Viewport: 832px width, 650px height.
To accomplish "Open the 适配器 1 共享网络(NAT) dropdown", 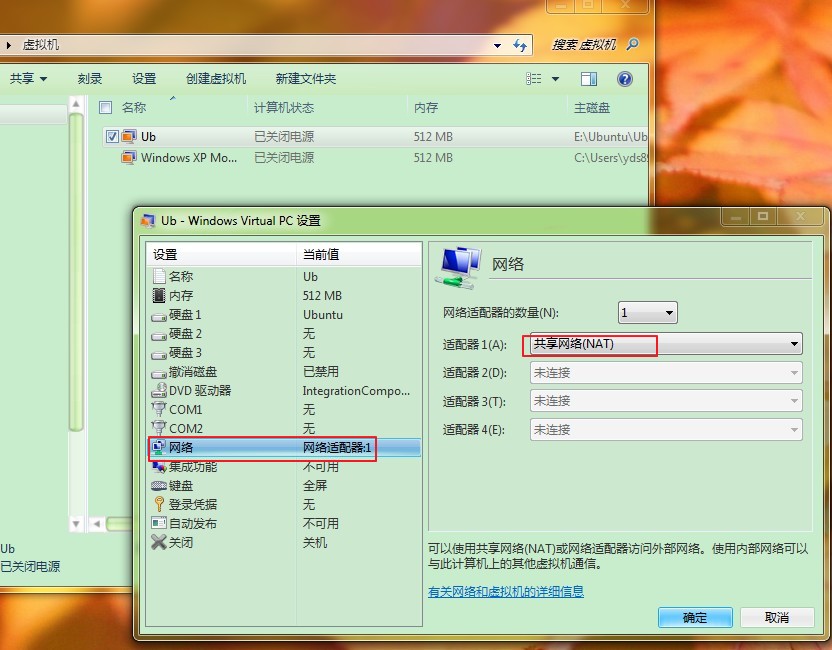I will coord(666,344).
